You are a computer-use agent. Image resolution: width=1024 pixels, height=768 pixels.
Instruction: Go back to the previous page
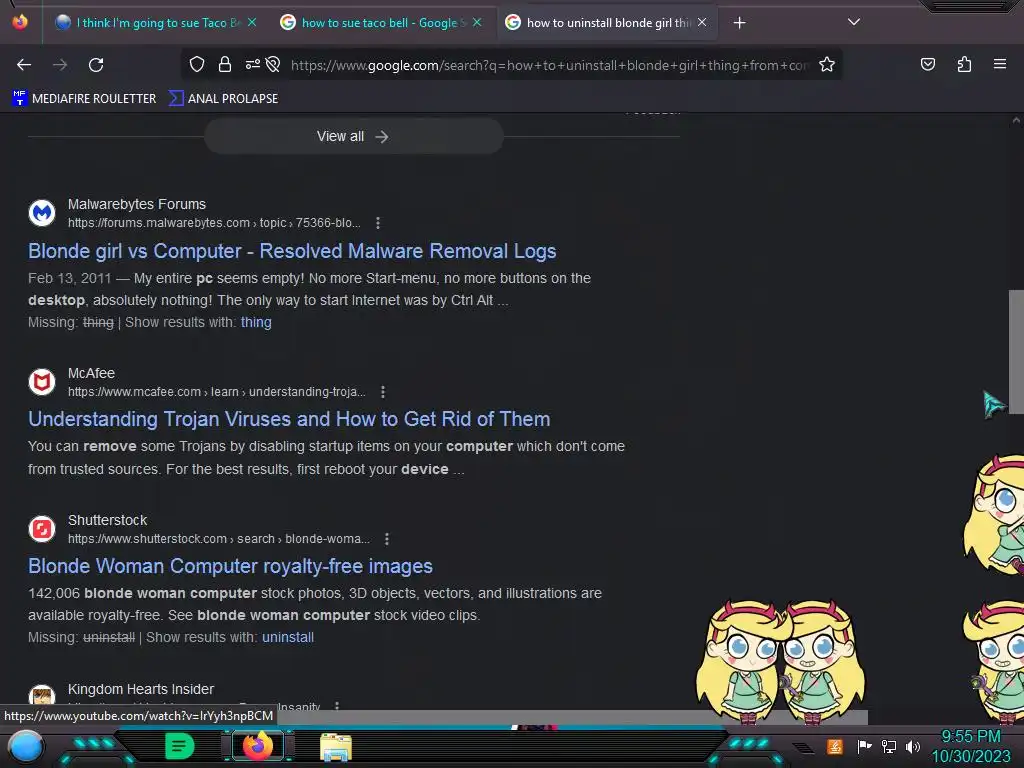pos(24,65)
